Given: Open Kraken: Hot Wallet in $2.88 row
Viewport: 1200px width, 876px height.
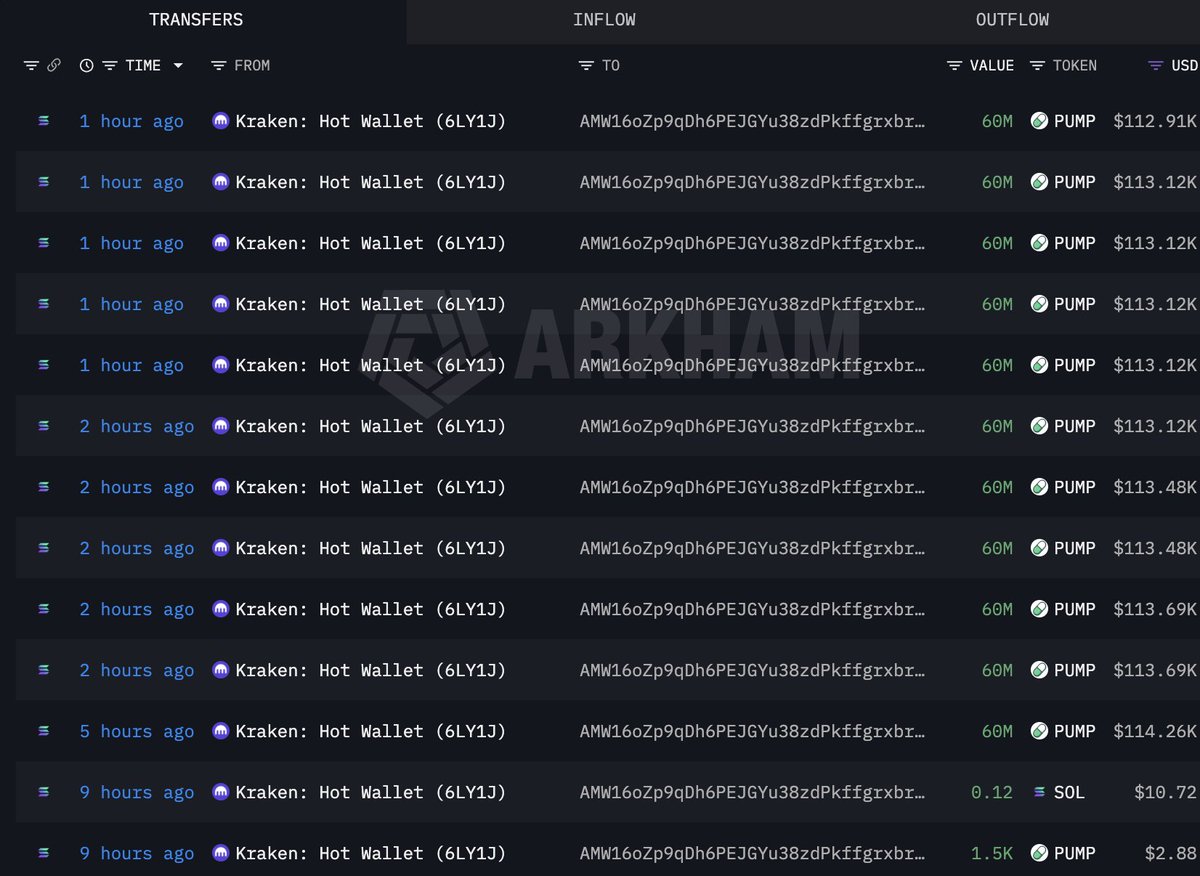Looking at the screenshot, I should point(371,853).
